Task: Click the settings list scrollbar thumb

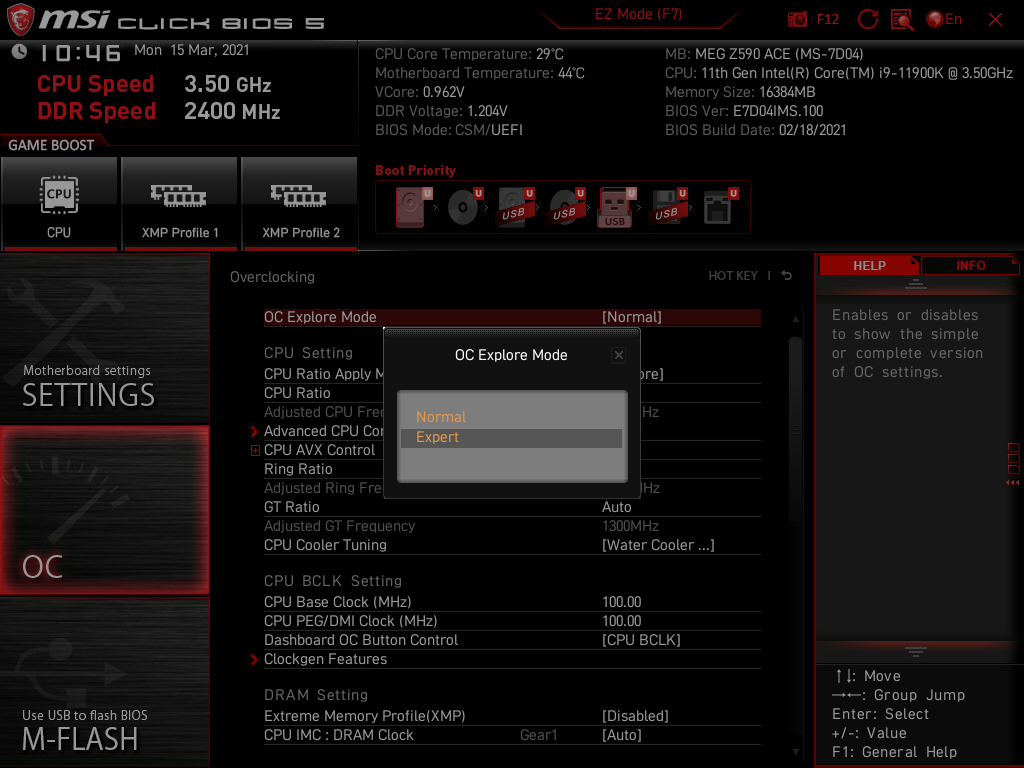Action: 795,428
